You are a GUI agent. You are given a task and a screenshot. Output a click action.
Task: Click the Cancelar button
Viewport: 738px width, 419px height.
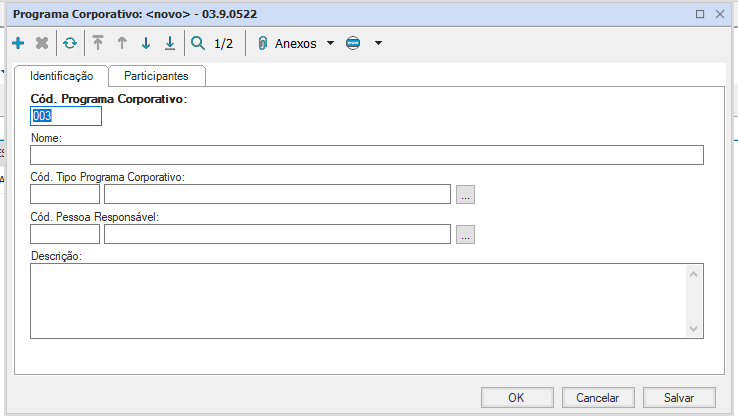598,397
